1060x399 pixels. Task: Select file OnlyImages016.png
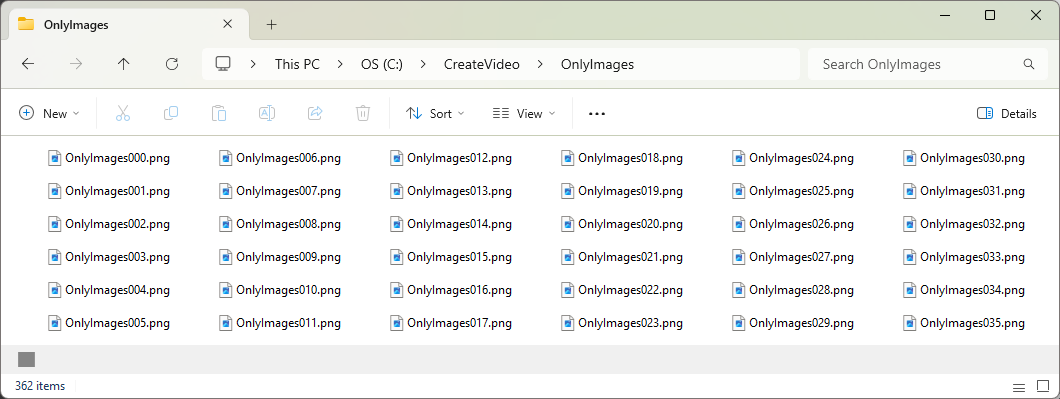coord(451,290)
